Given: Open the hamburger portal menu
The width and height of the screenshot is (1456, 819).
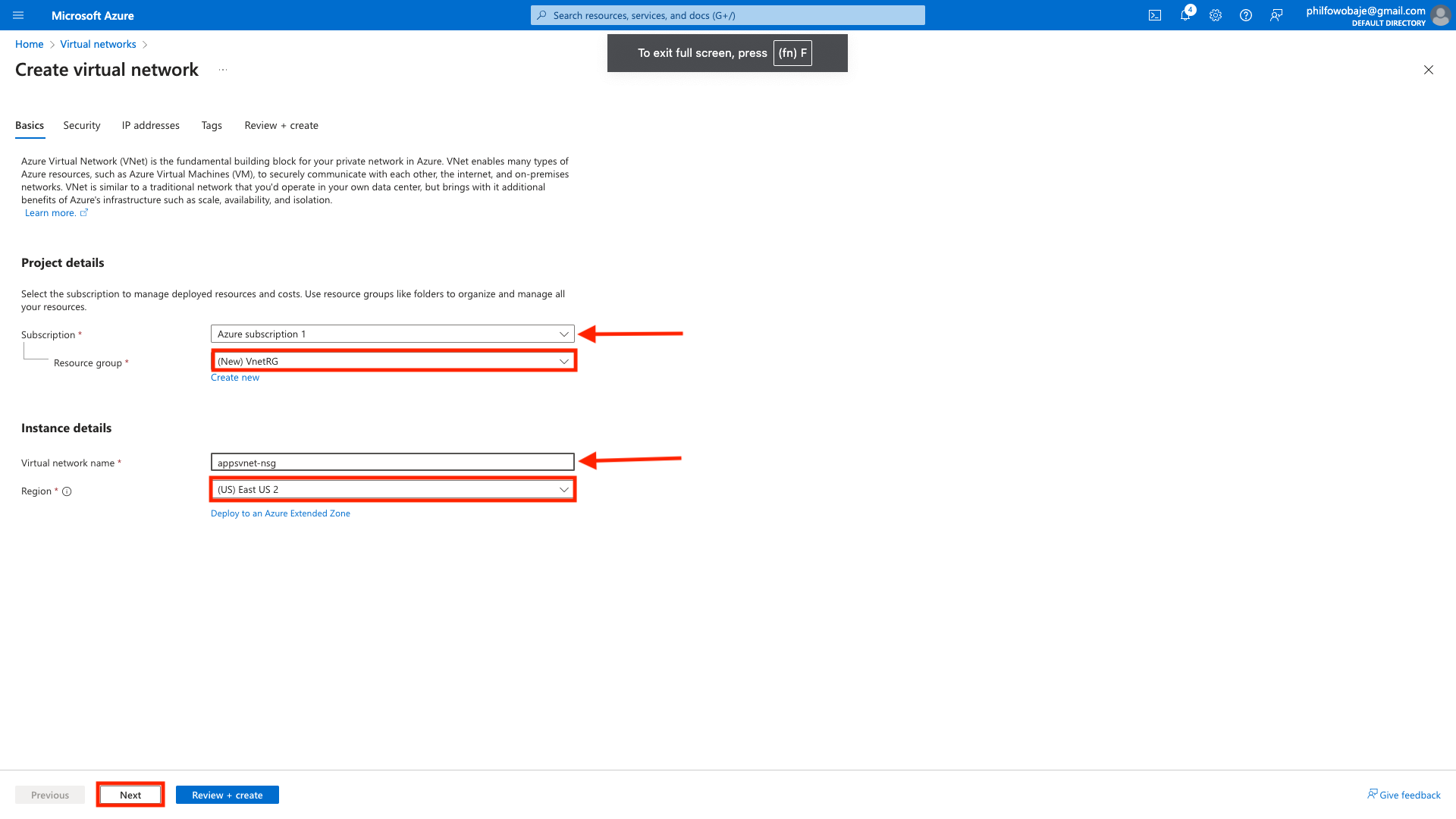Looking at the screenshot, I should (18, 15).
